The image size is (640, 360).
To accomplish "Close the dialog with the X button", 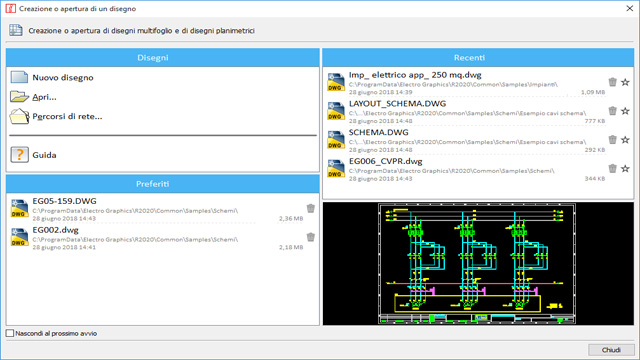I will tap(629, 8).
